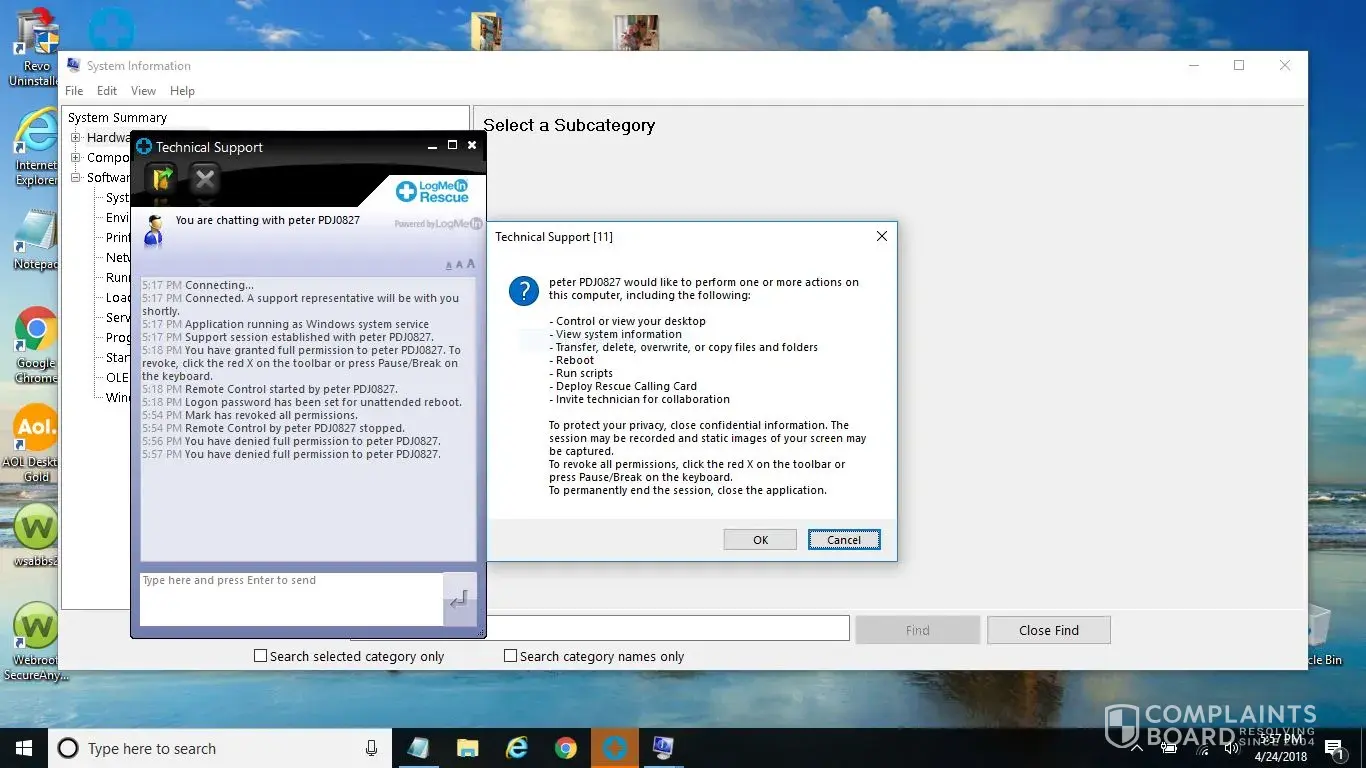Select the smallest font size A icon
The width and height of the screenshot is (1366, 768).
coord(449,265)
